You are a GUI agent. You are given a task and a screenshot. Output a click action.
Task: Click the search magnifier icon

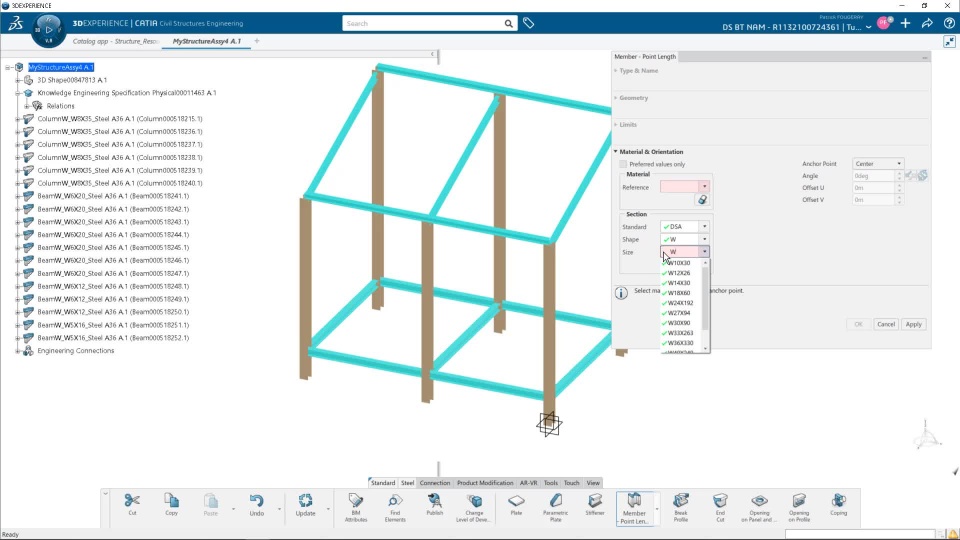coord(508,24)
